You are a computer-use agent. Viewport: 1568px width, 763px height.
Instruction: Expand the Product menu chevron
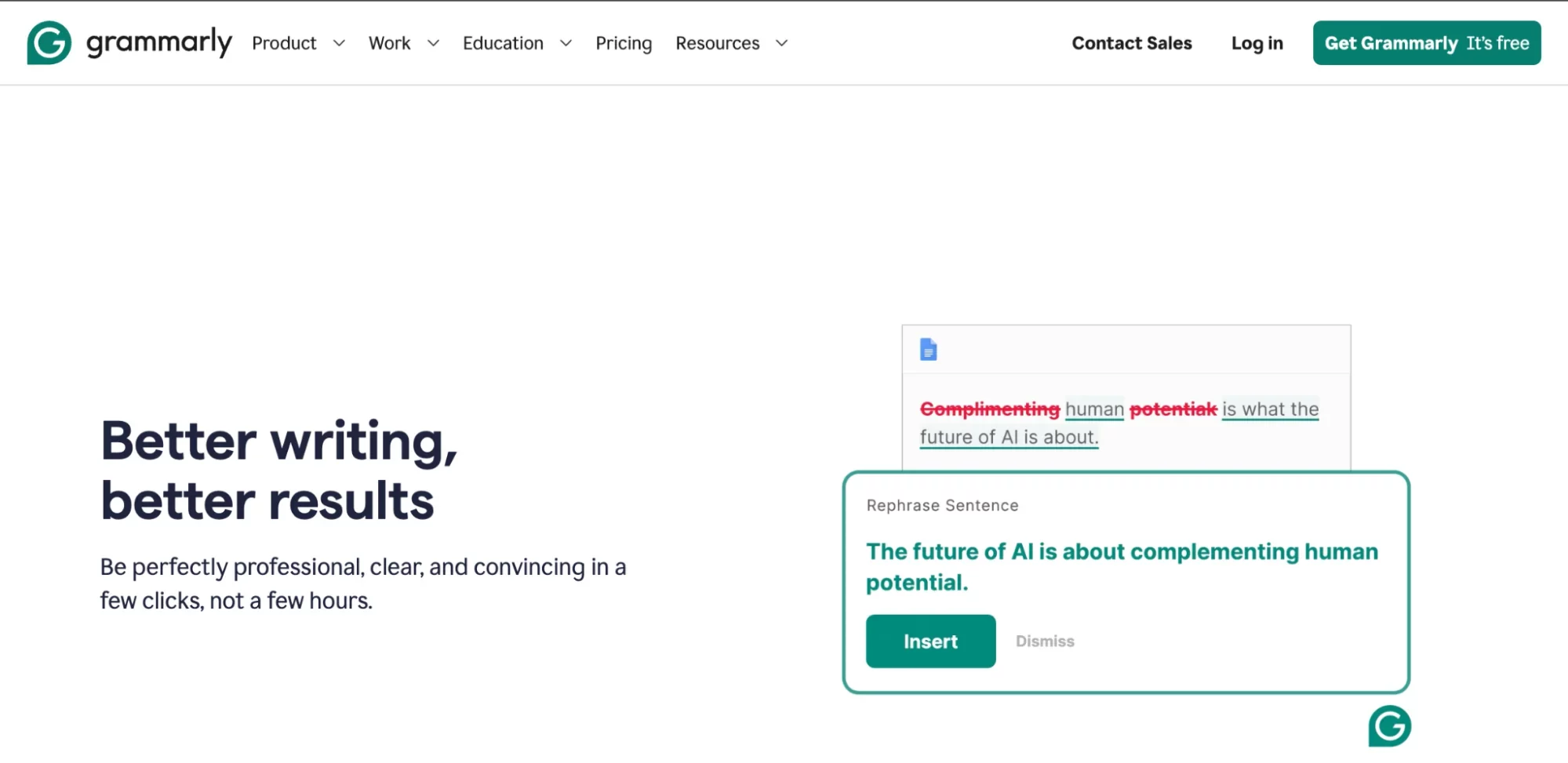point(339,44)
